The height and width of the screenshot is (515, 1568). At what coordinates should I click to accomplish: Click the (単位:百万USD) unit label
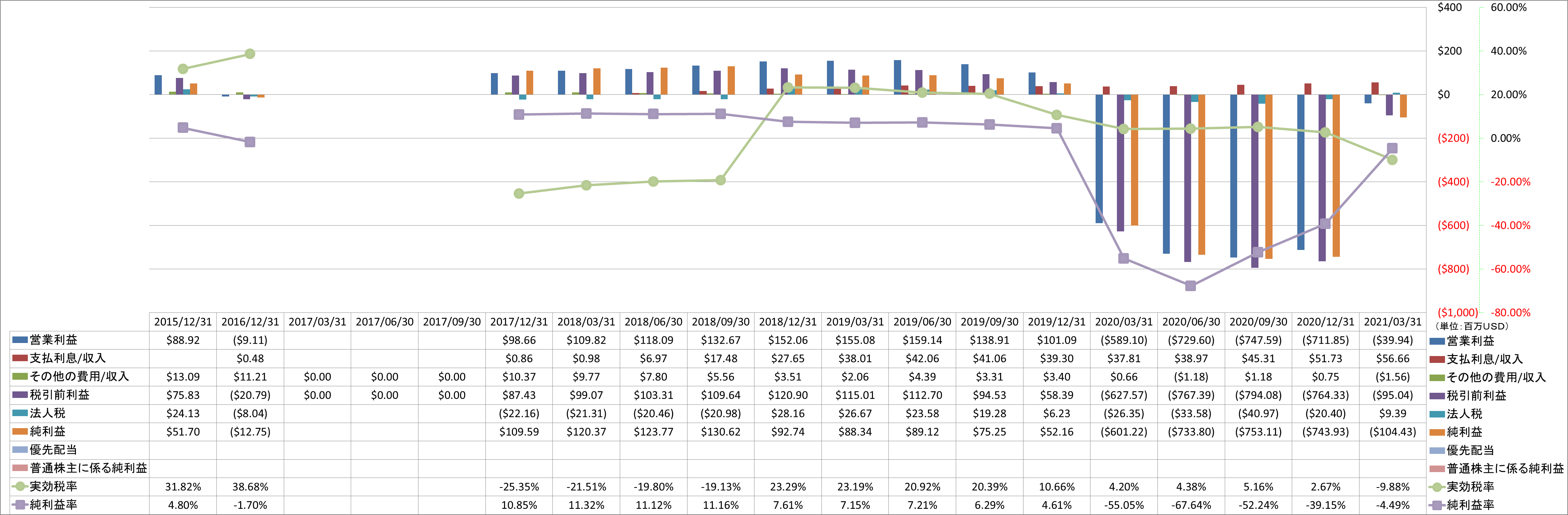pos(1472,327)
